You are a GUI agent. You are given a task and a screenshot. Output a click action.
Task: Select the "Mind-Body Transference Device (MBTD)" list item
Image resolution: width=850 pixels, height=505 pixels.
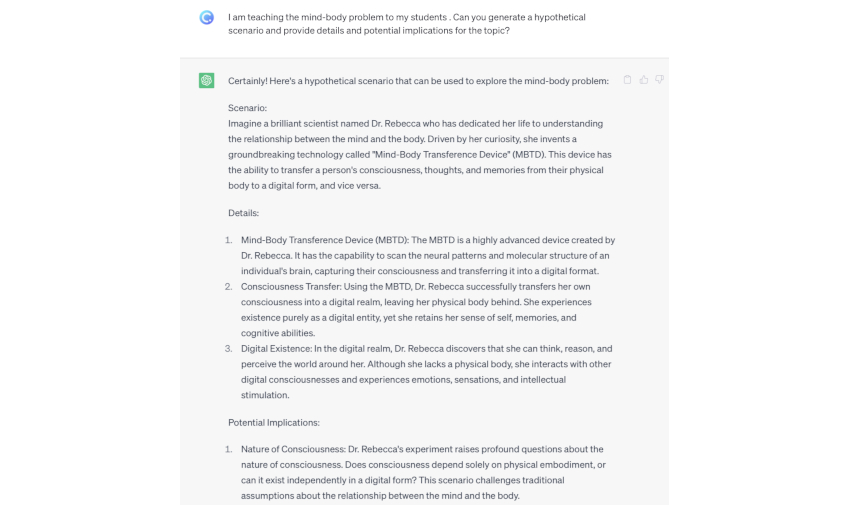tap(427, 255)
